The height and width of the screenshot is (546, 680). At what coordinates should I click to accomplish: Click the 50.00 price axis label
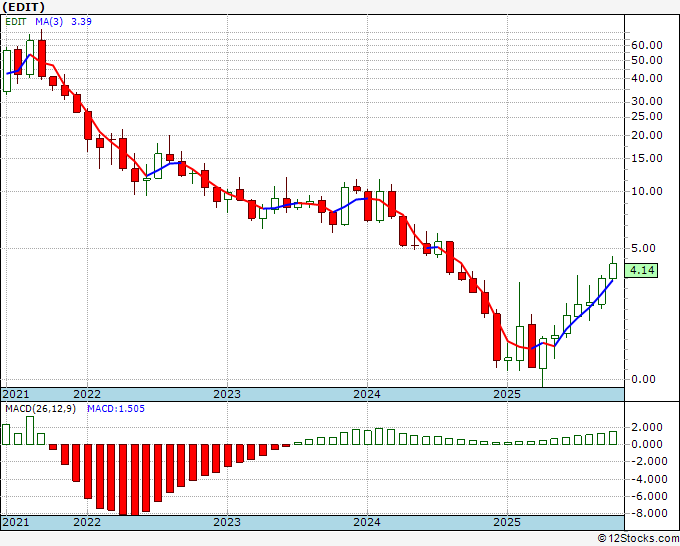point(647,60)
